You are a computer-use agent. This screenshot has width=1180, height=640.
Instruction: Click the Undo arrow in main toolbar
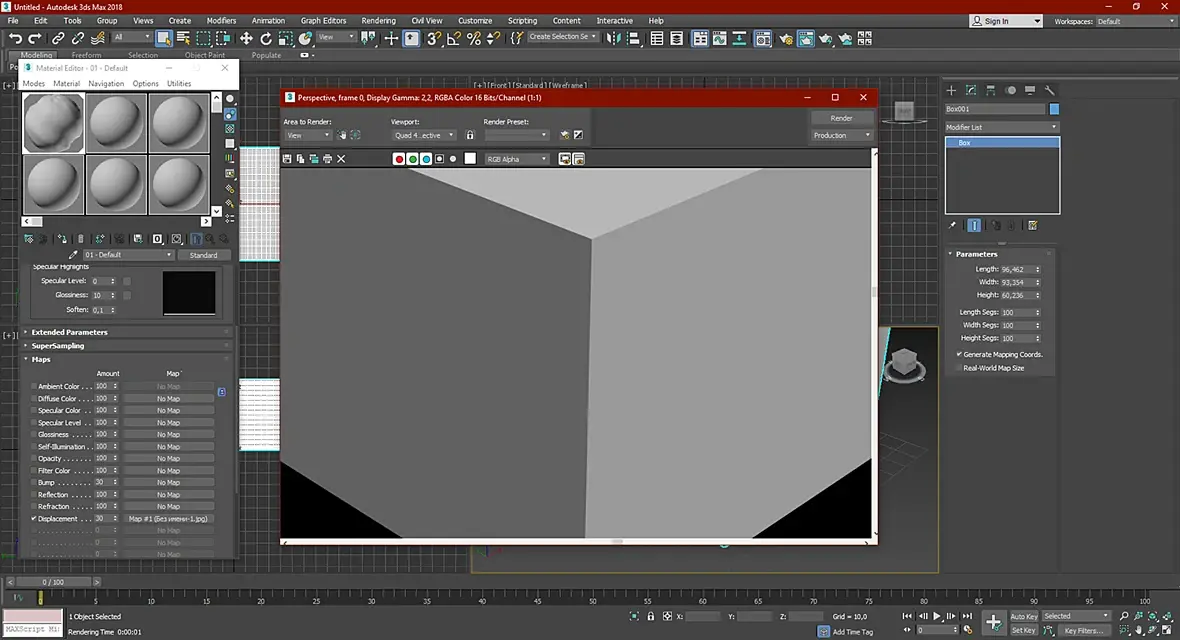[x=15, y=38]
